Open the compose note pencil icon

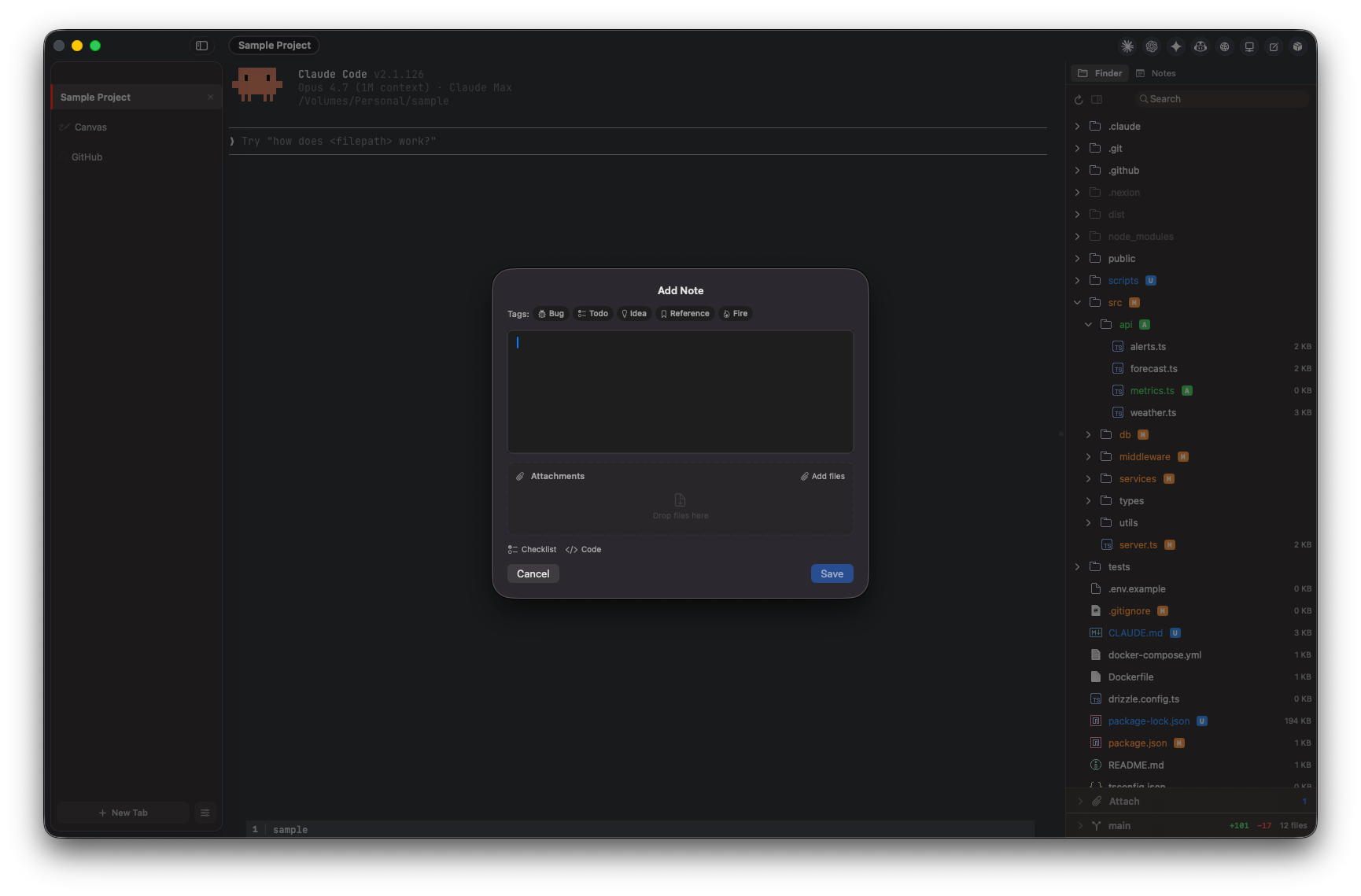point(1274,46)
